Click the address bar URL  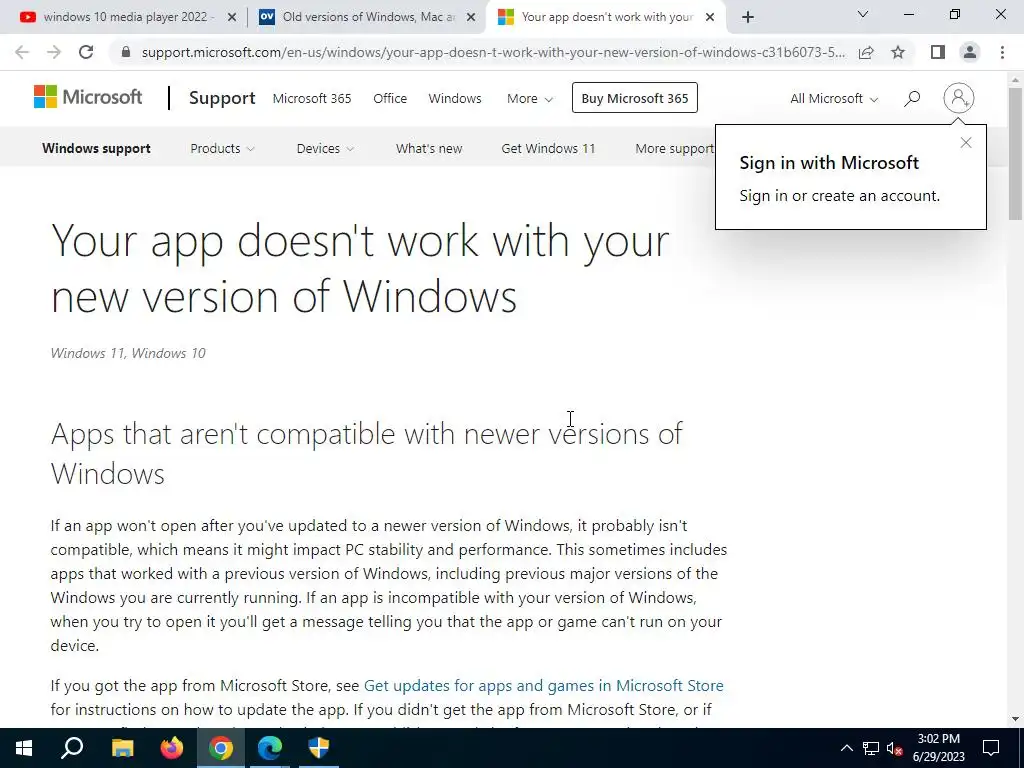coord(493,52)
